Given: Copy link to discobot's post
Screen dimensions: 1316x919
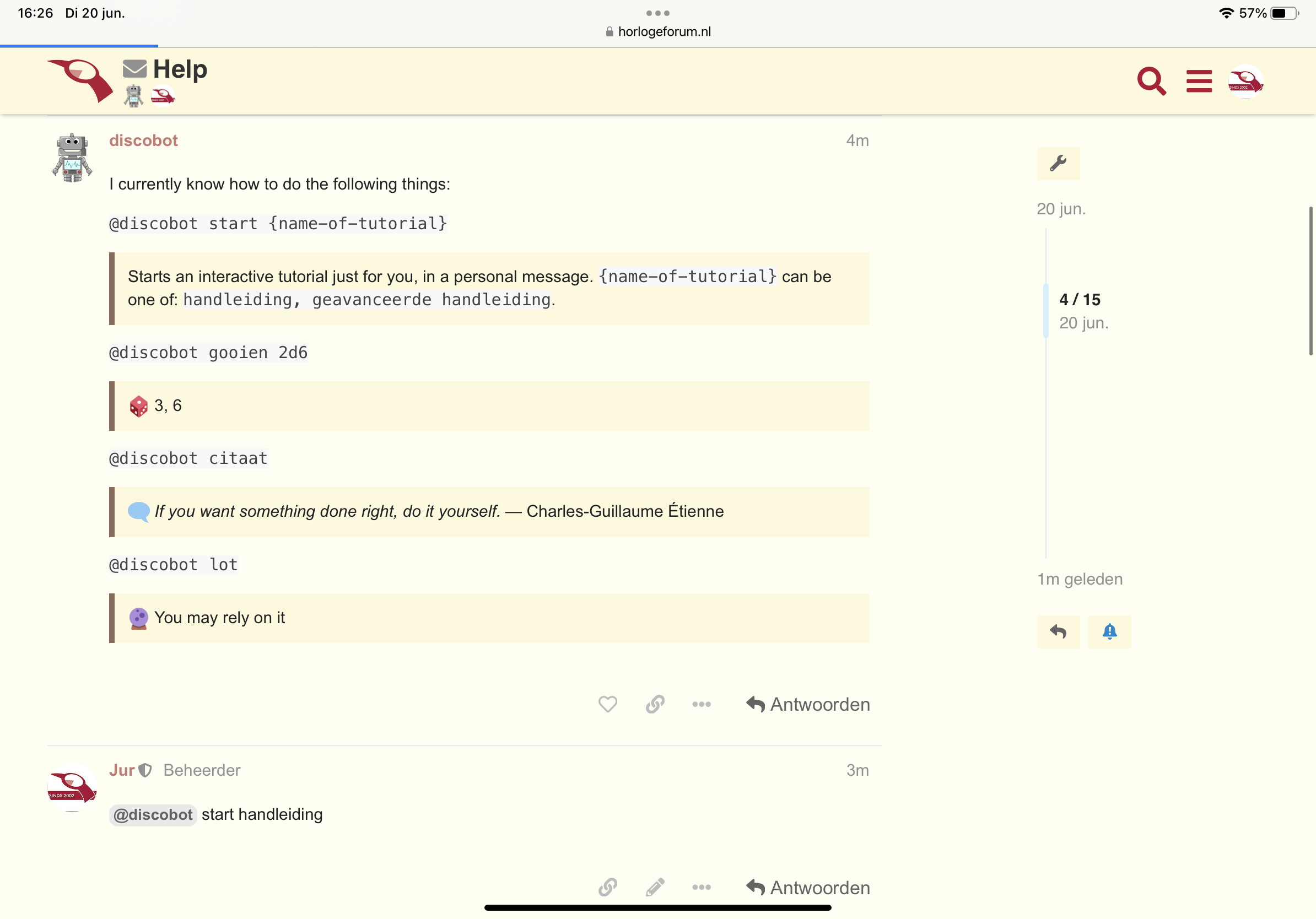Looking at the screenshot, I should point(655,704).
